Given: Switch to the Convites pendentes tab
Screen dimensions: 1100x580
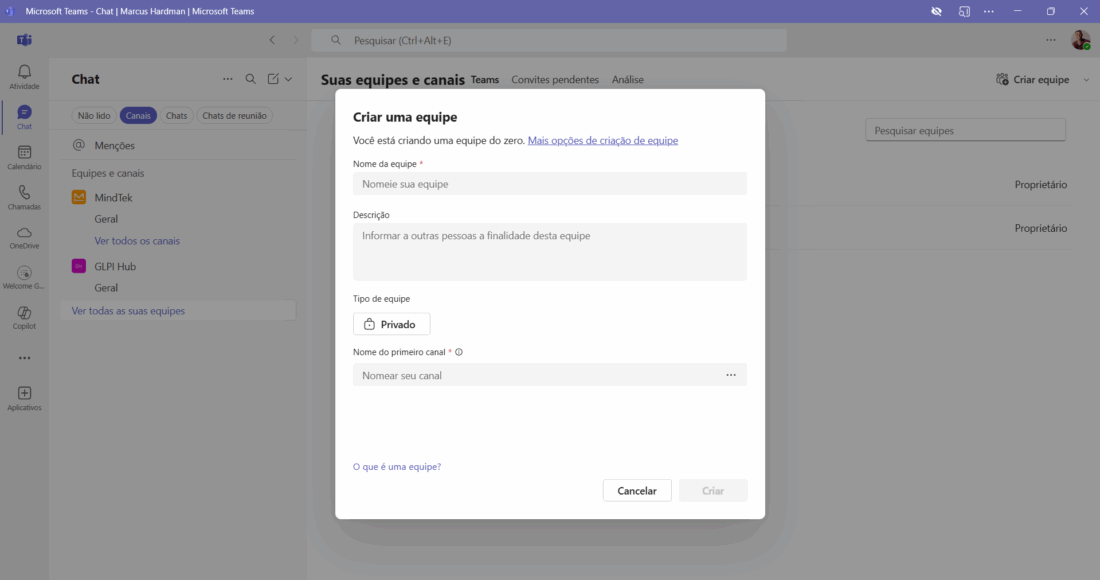Looking at the screenshot, I should (555, 79).
